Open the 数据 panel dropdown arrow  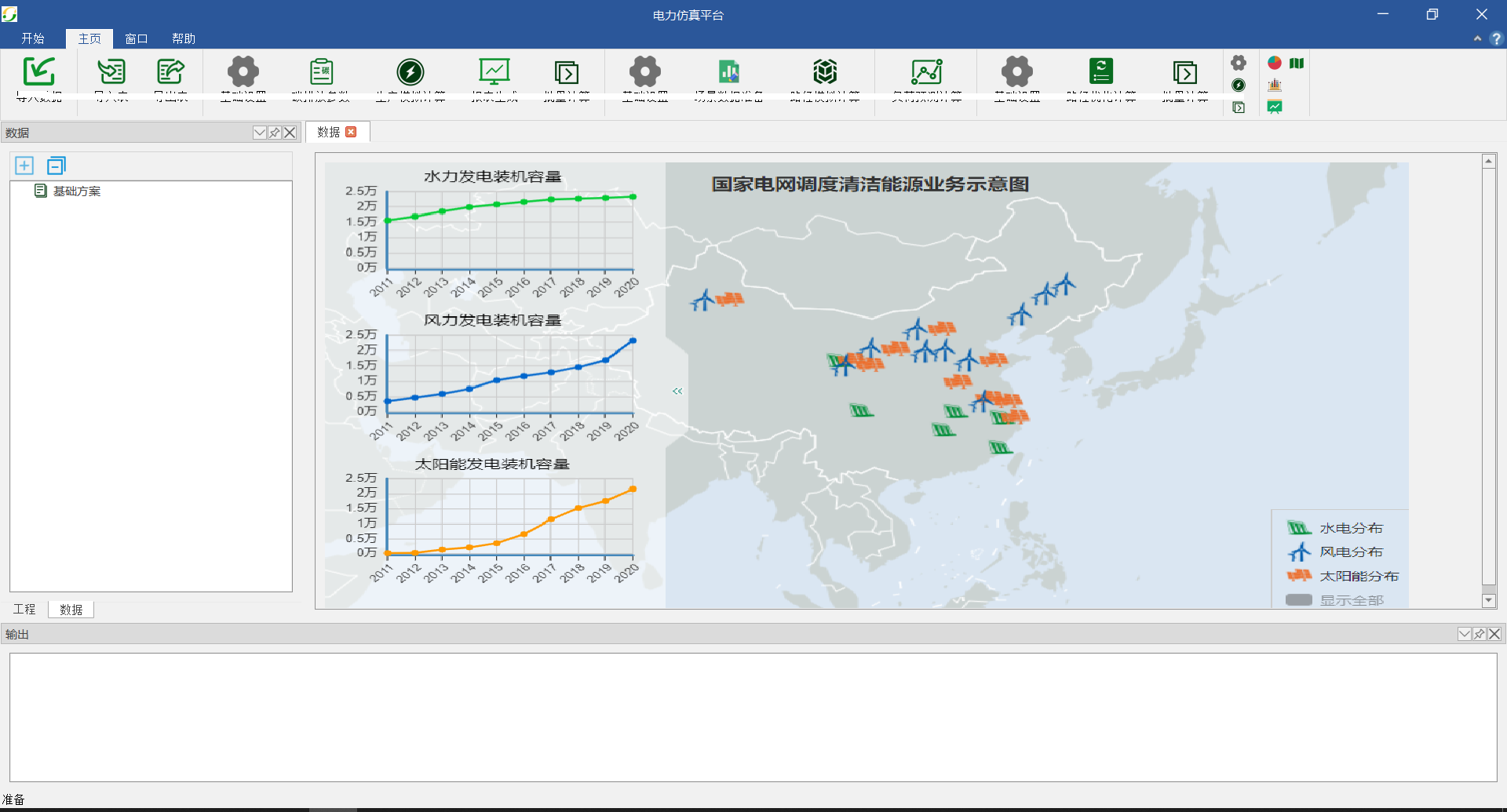point(260,133)
